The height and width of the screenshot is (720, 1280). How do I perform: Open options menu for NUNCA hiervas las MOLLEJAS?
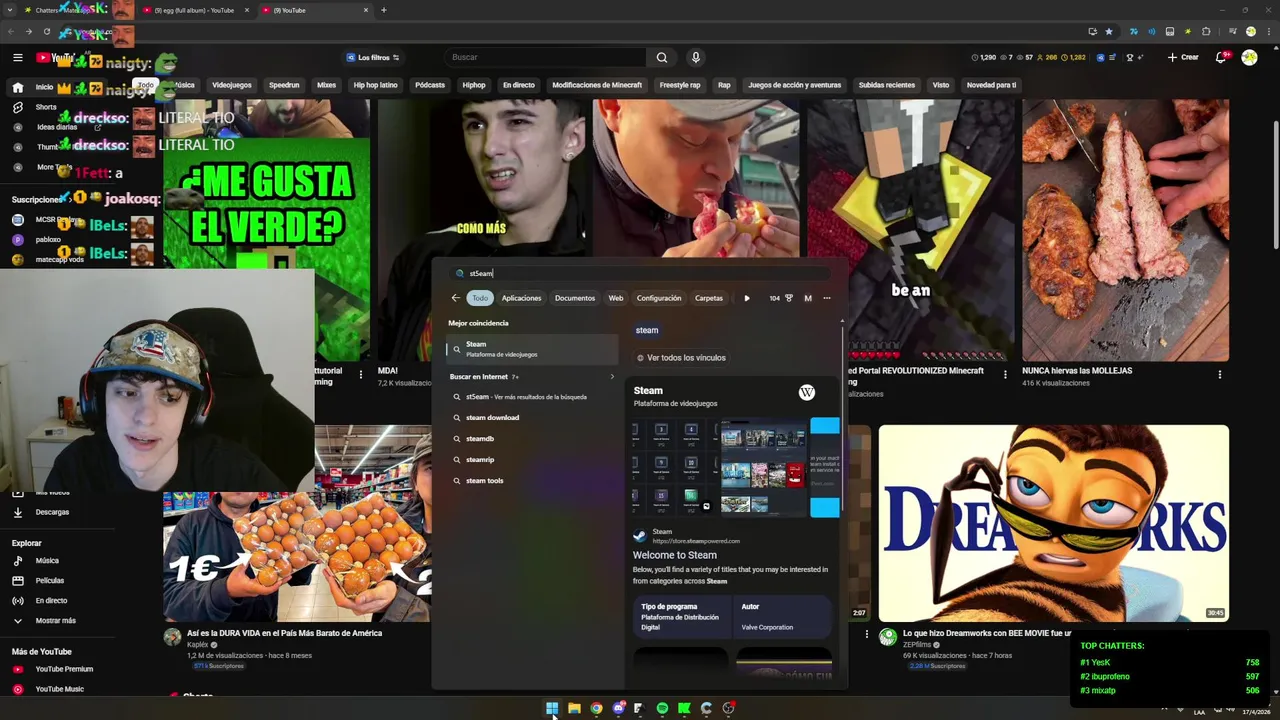(x=1219, y=374)
